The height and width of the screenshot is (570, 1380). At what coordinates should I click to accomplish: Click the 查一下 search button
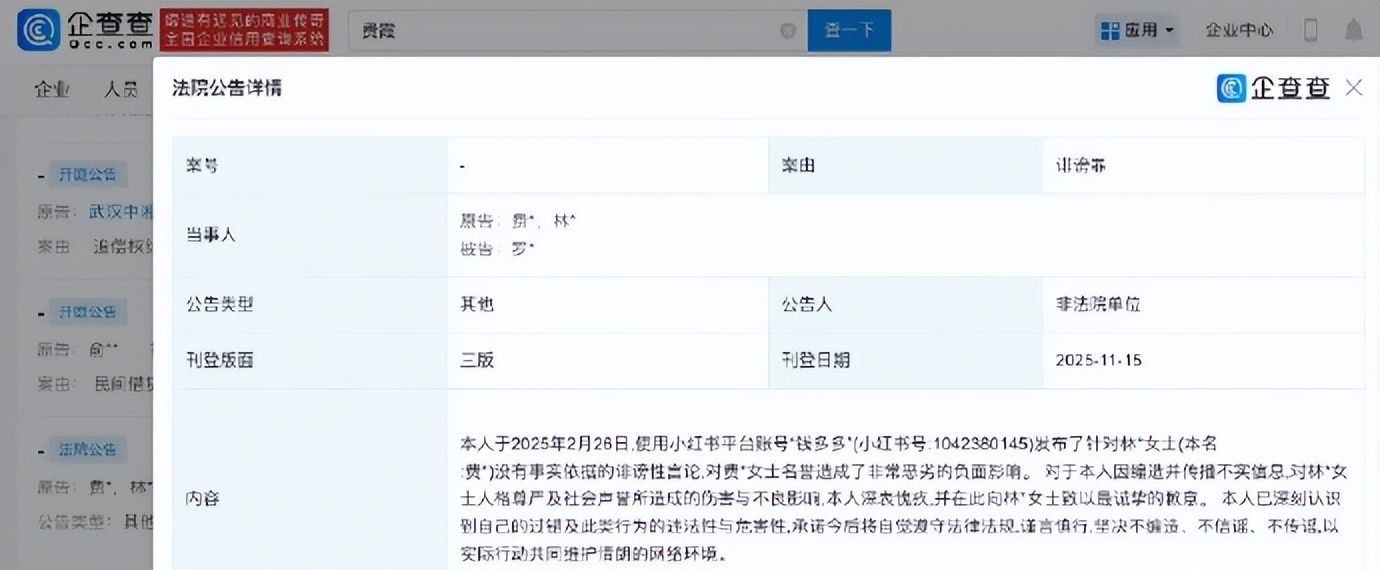pos(849,31)
